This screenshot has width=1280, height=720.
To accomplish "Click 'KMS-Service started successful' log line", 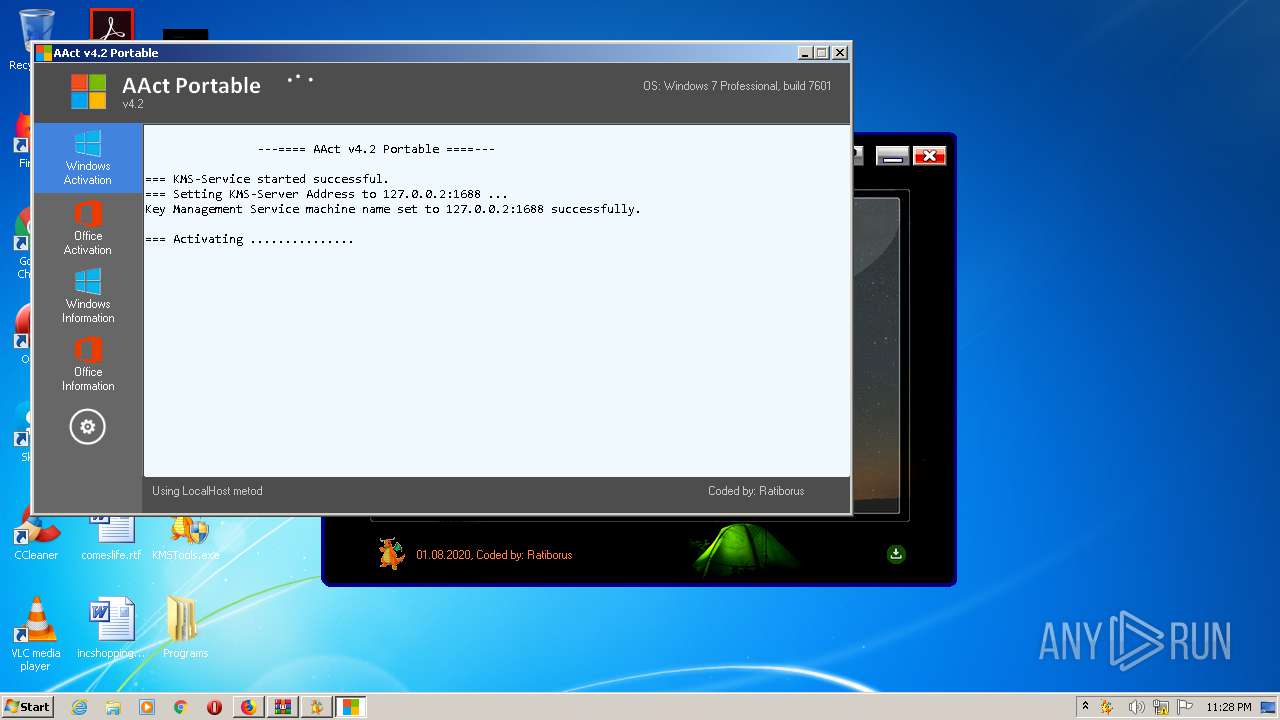I will click(x=267, y=179).
